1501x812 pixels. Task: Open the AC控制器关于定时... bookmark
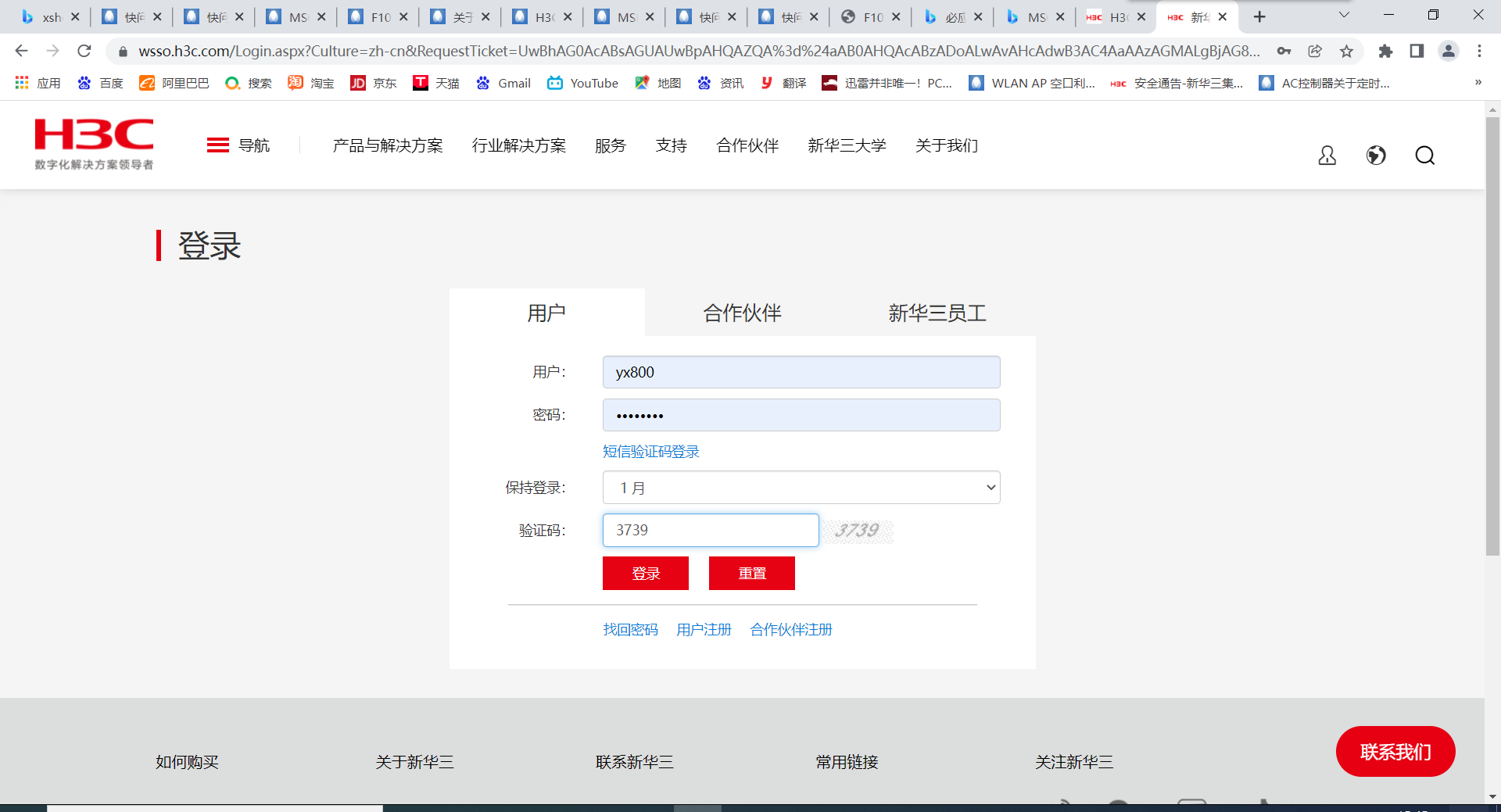[1324, 83]
